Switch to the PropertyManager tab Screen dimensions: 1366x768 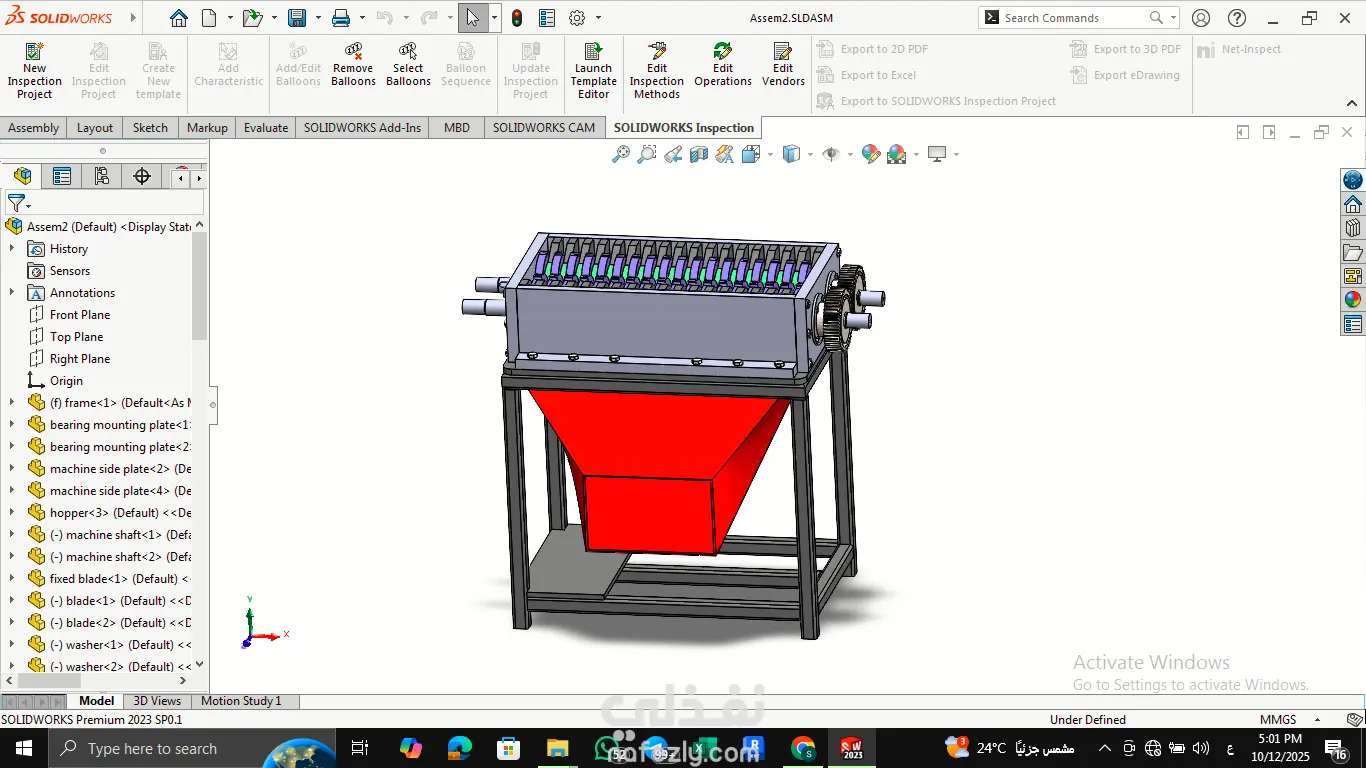point(62,177)
